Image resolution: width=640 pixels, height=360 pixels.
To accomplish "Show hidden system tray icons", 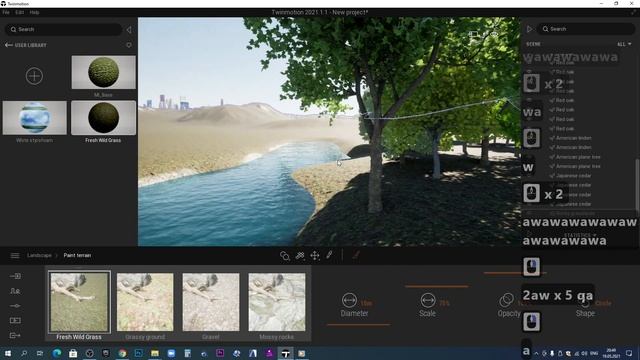I will point(536,353).
